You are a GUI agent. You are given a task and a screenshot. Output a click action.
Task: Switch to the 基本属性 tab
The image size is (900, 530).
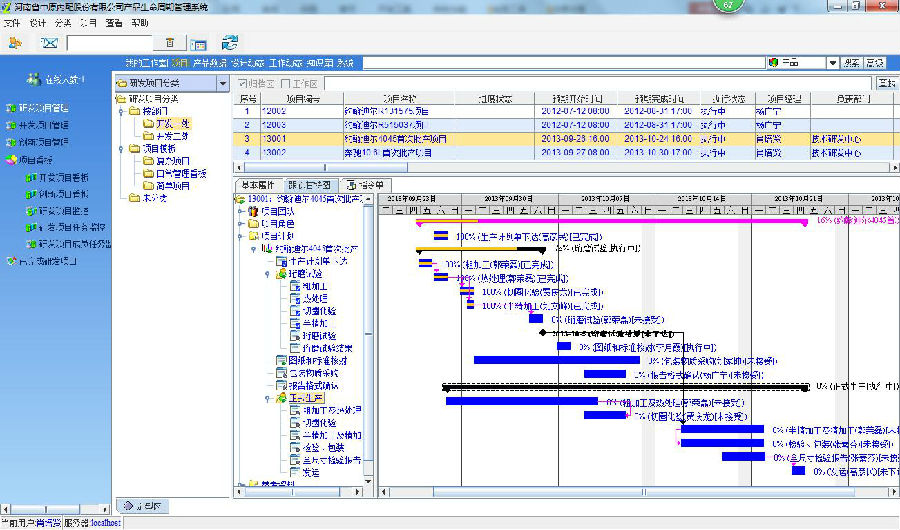coord(258,185)
